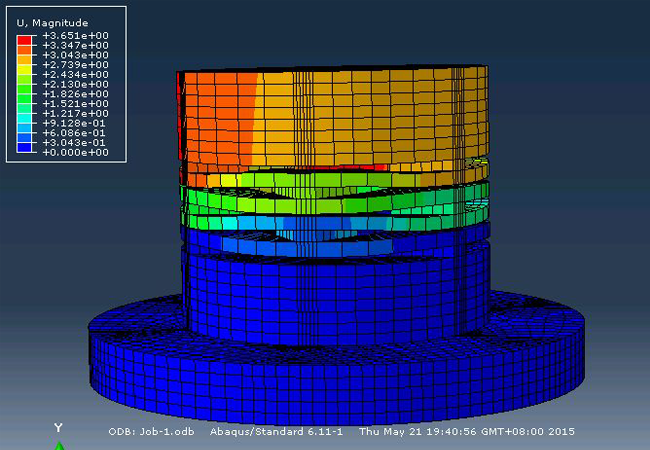This screenshot has height=450, width=650.
Task: Select the 'U, Magnitude' legend title
Action: pyautogui.click(x=52, y=23)
